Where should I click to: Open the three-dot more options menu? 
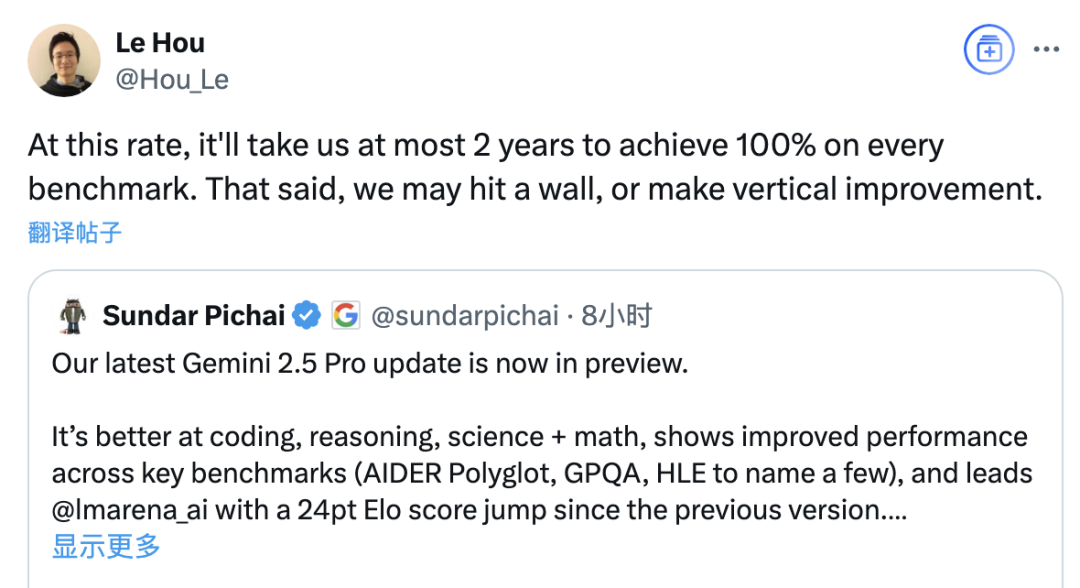pos(1046,50)
